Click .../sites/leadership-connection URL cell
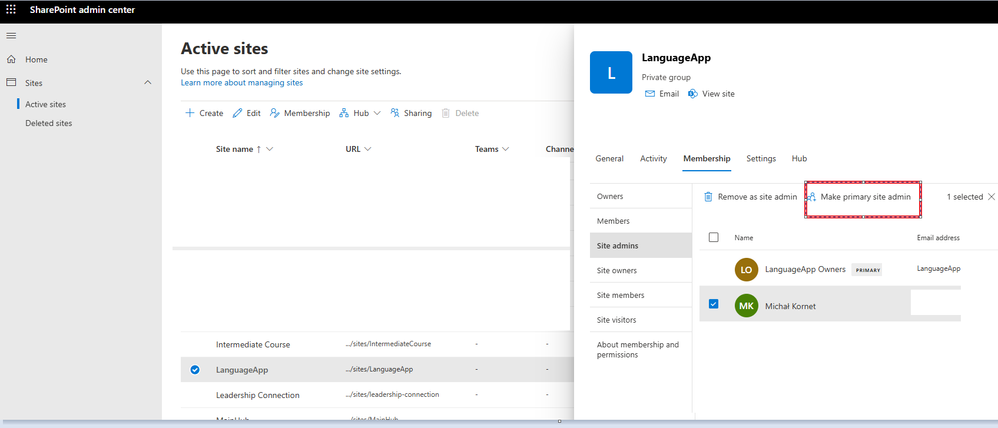The width and height of the screenshot is (998, 428). 392,394
